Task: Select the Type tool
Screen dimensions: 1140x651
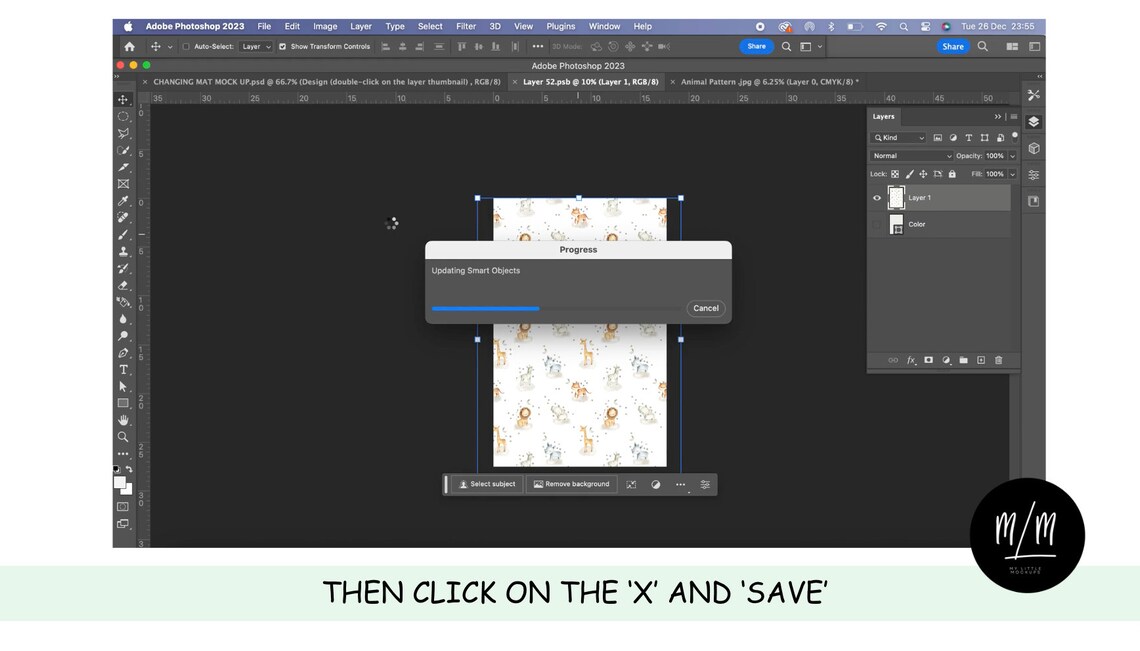Action: [124, 370]
